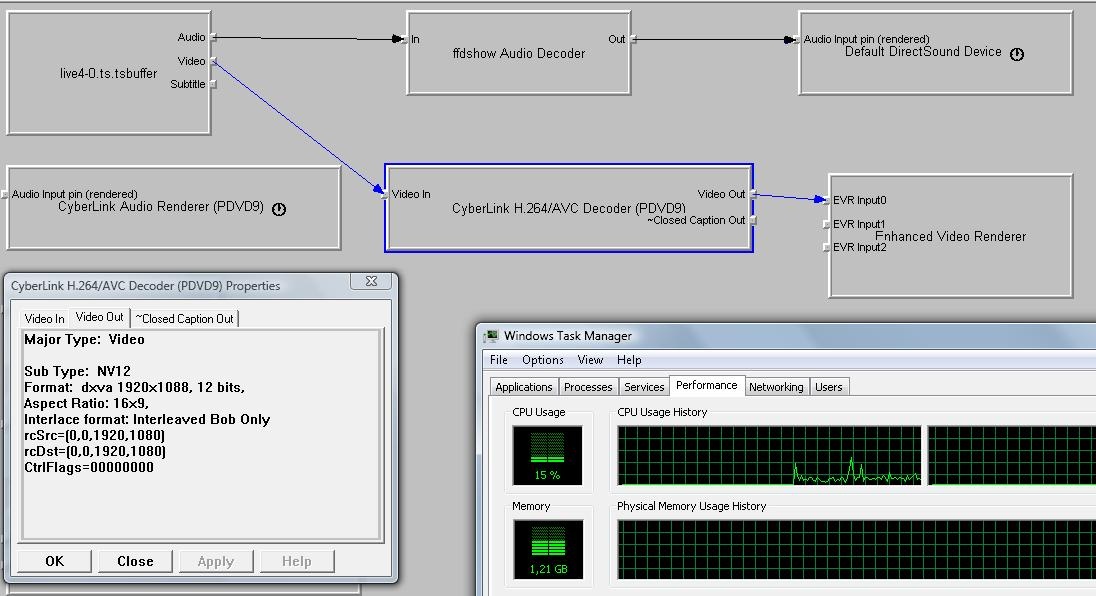Click the 'Format: dxva 1920x1088, 12 bits,' line
1096x596 pixels.
134,387
